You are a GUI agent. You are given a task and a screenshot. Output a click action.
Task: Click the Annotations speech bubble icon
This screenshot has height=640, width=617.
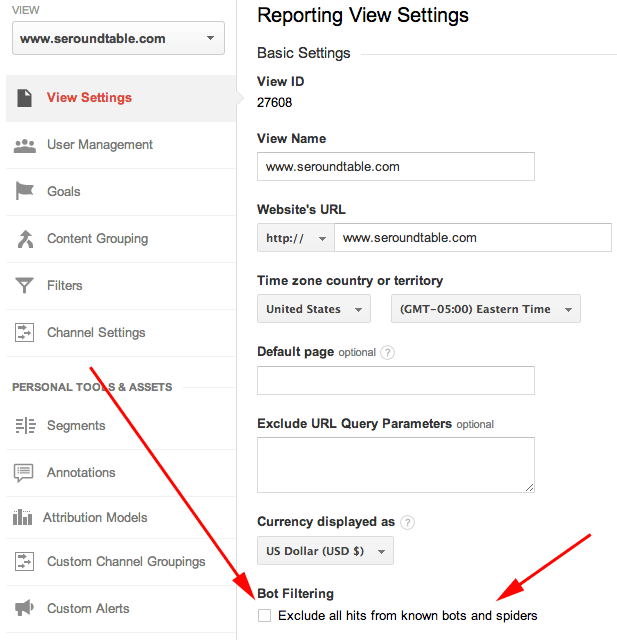(x=24, y=473)
